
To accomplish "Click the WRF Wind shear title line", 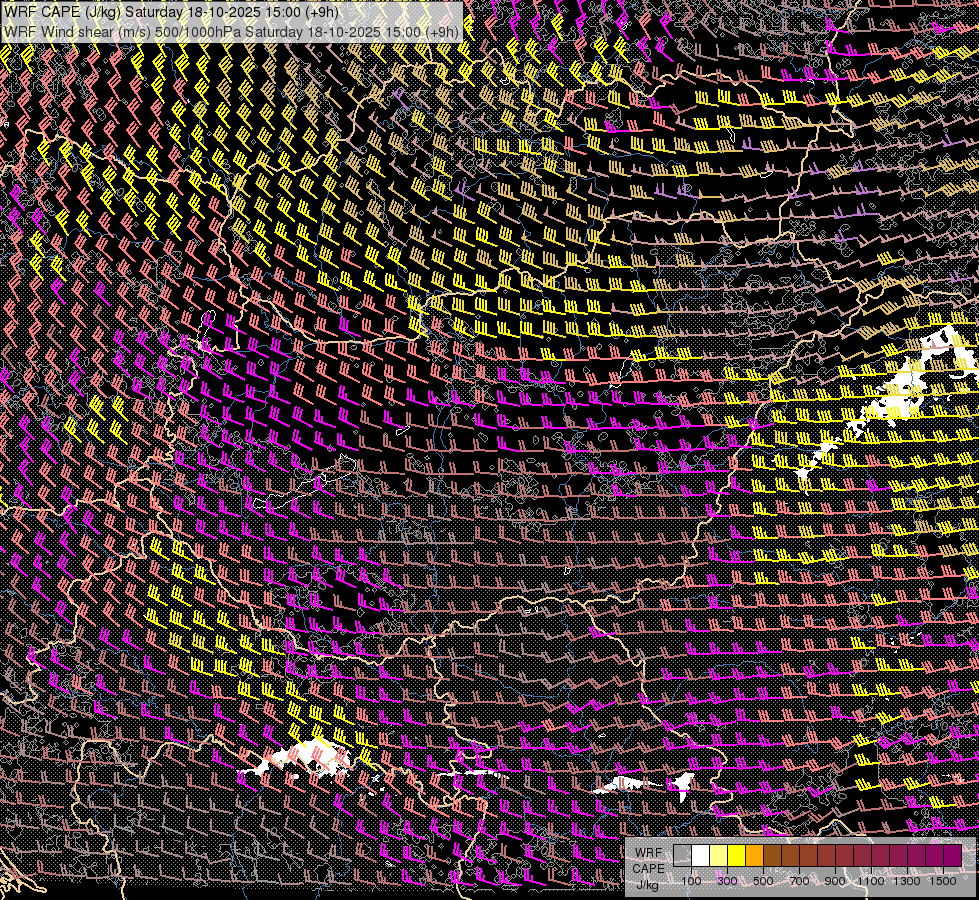I will click(x=232, y=31).
